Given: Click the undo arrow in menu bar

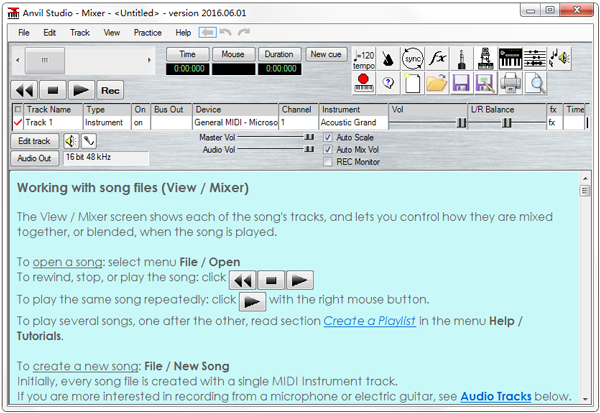Looking at the screenshot, I should [225, 32].
